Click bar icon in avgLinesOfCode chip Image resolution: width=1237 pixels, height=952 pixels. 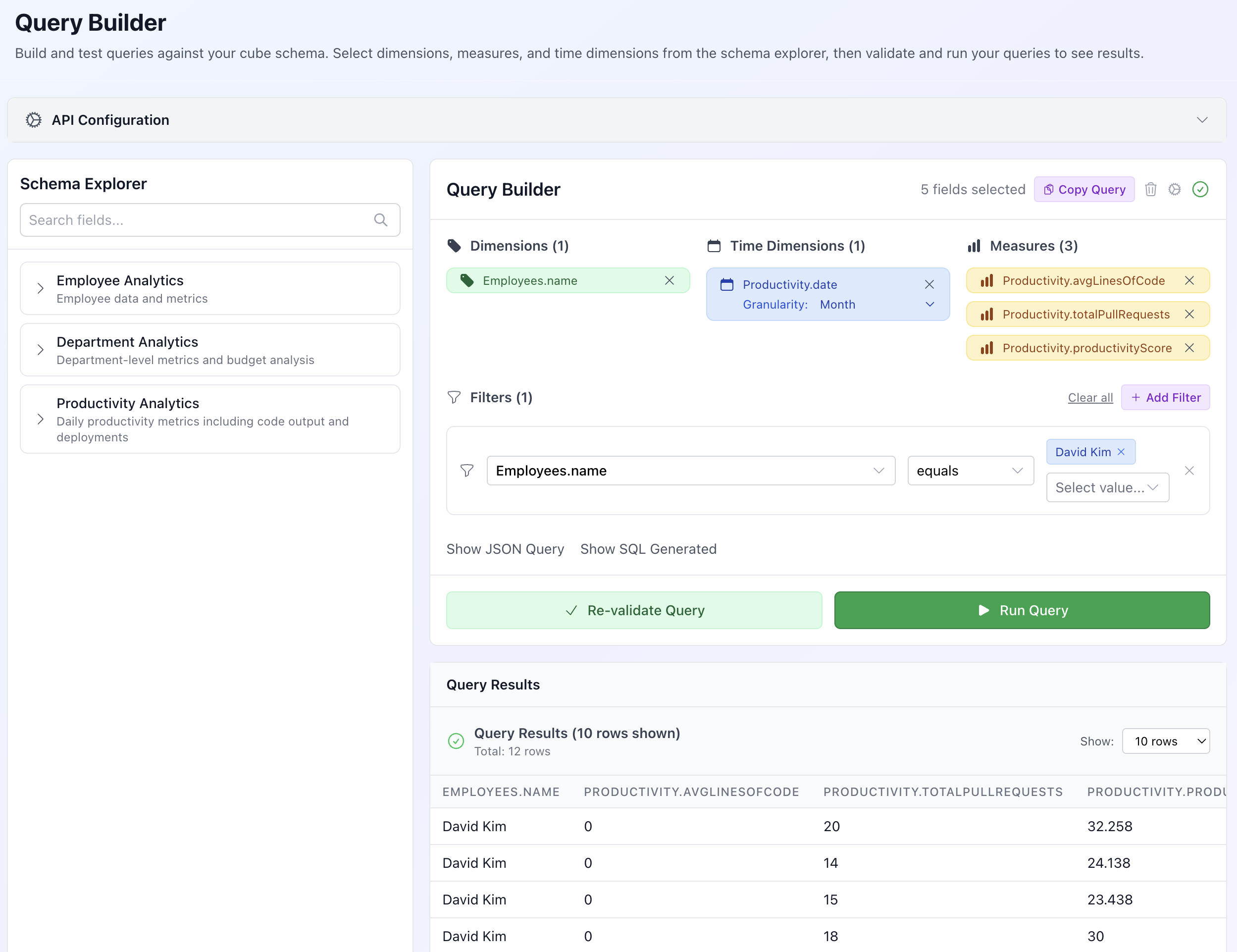[987, 280]
